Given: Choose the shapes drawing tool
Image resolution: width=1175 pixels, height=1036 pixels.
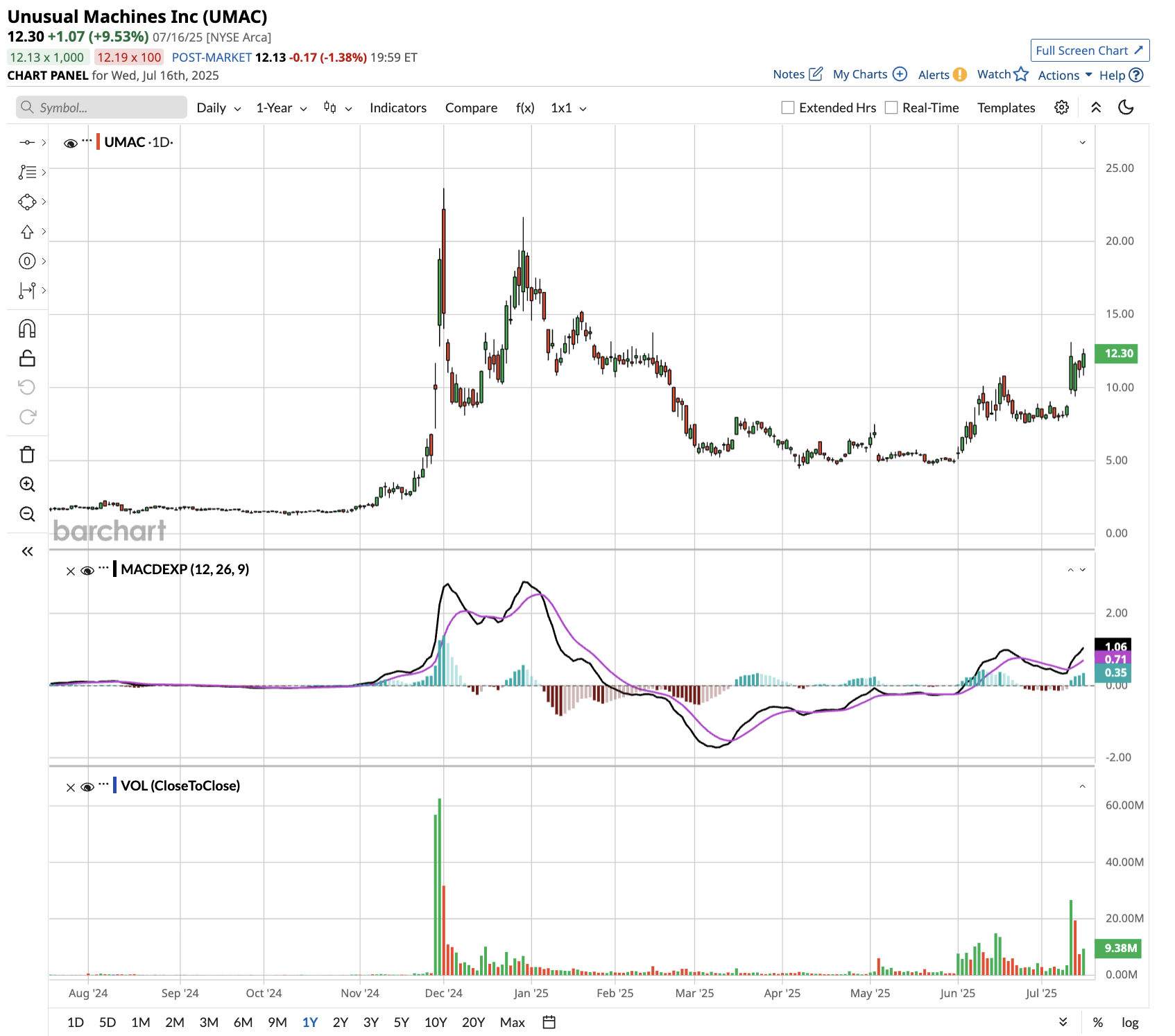Looking at the screenshot, I should pyautogui.click(x=27, y=202).
